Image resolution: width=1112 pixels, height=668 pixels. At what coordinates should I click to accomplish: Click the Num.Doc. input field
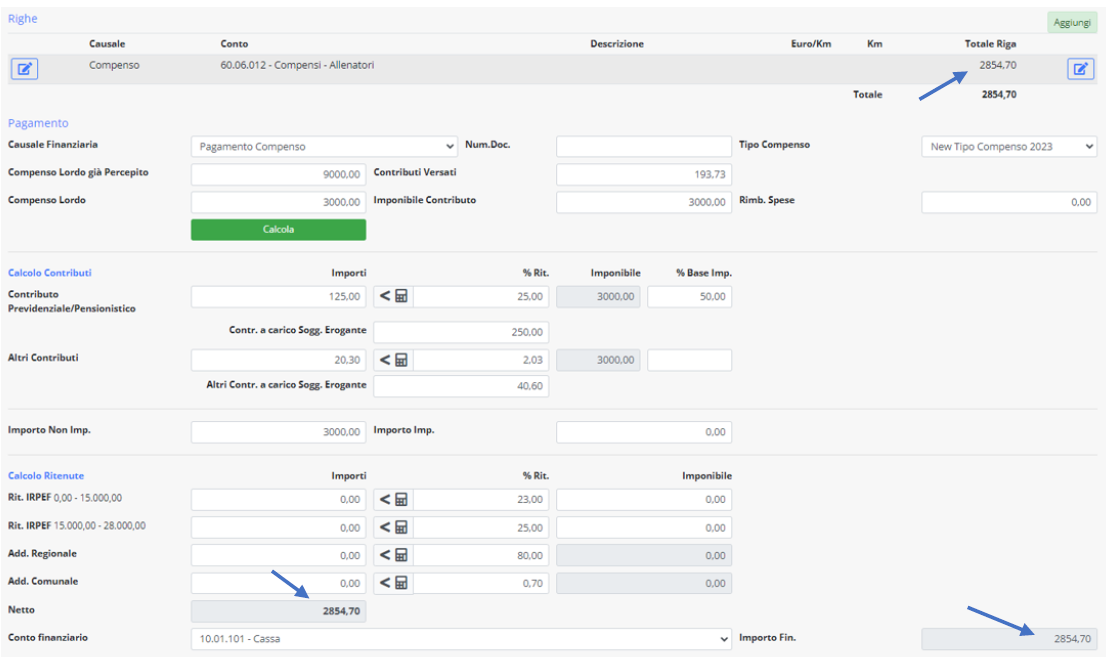coord(643,147)
